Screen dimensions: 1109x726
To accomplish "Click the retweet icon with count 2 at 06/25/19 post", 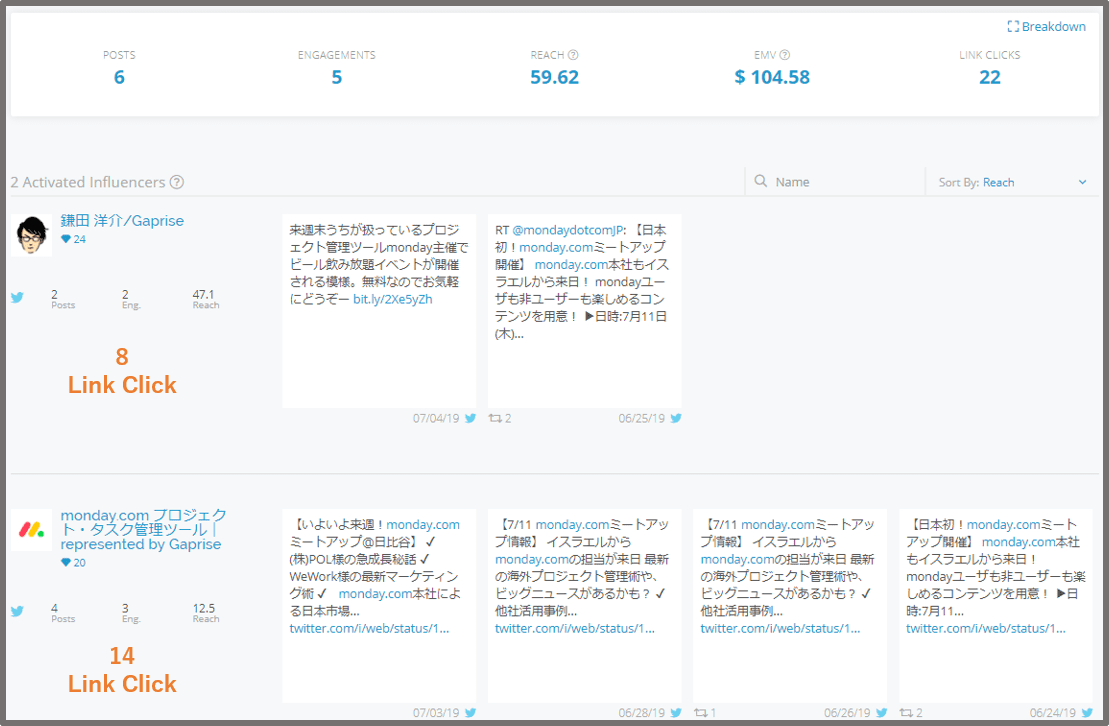I will coord(494,418).
